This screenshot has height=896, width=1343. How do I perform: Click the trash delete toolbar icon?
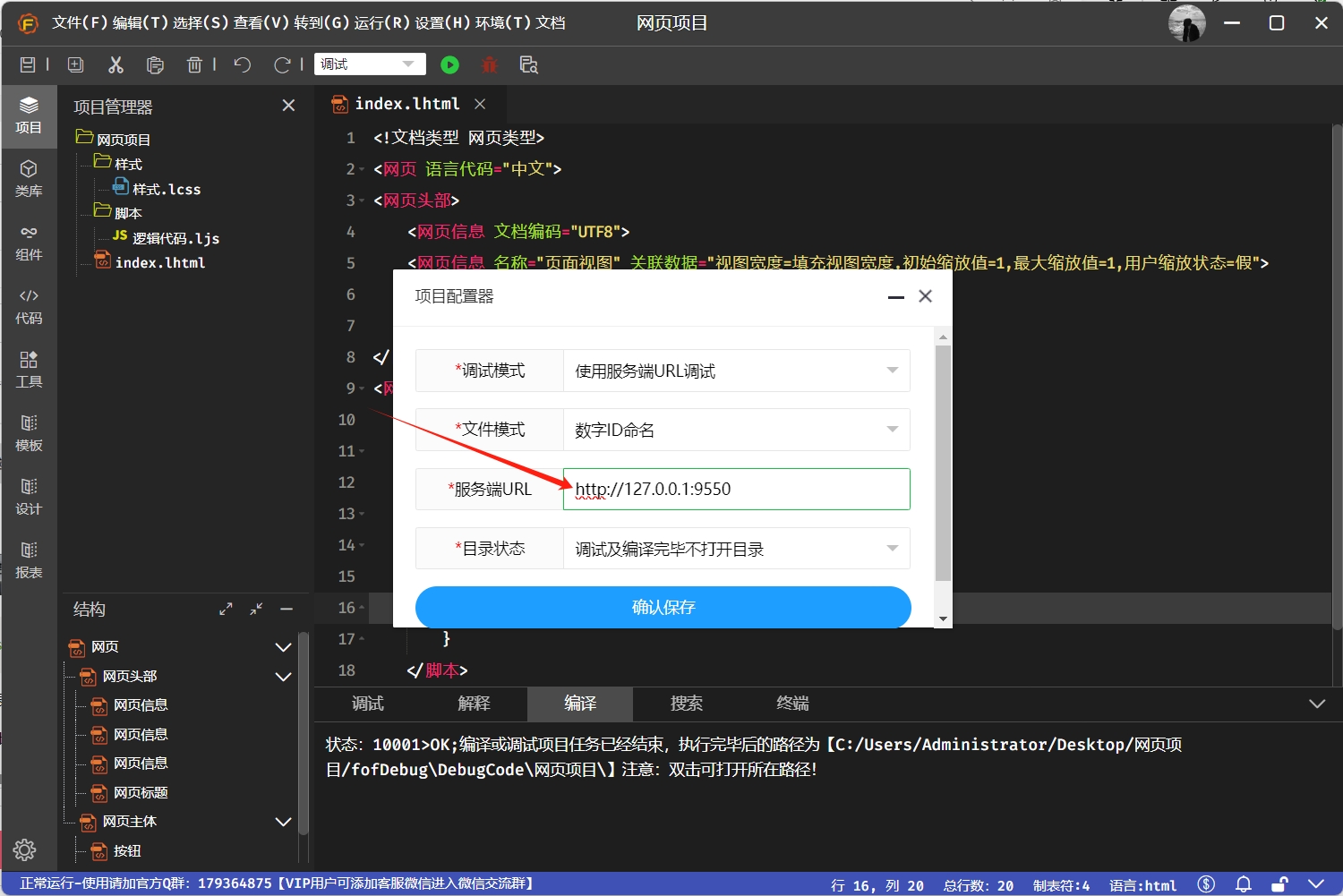click(194, 64)
